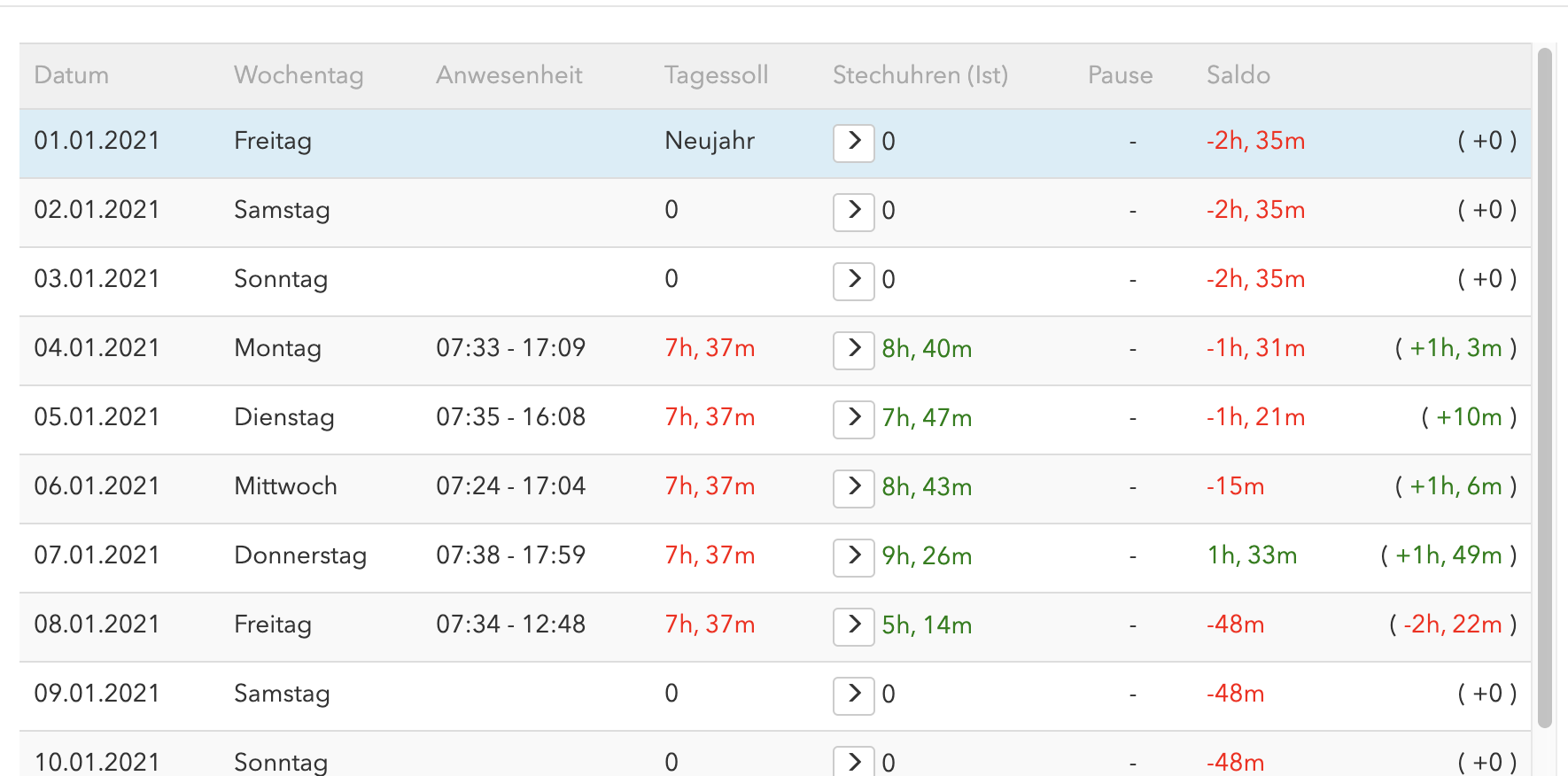The width and height of the screenshot is (1568, 776).
Task: Open chevron button for 06.01.2021 Mittwoch
Action: click(854, 488)
